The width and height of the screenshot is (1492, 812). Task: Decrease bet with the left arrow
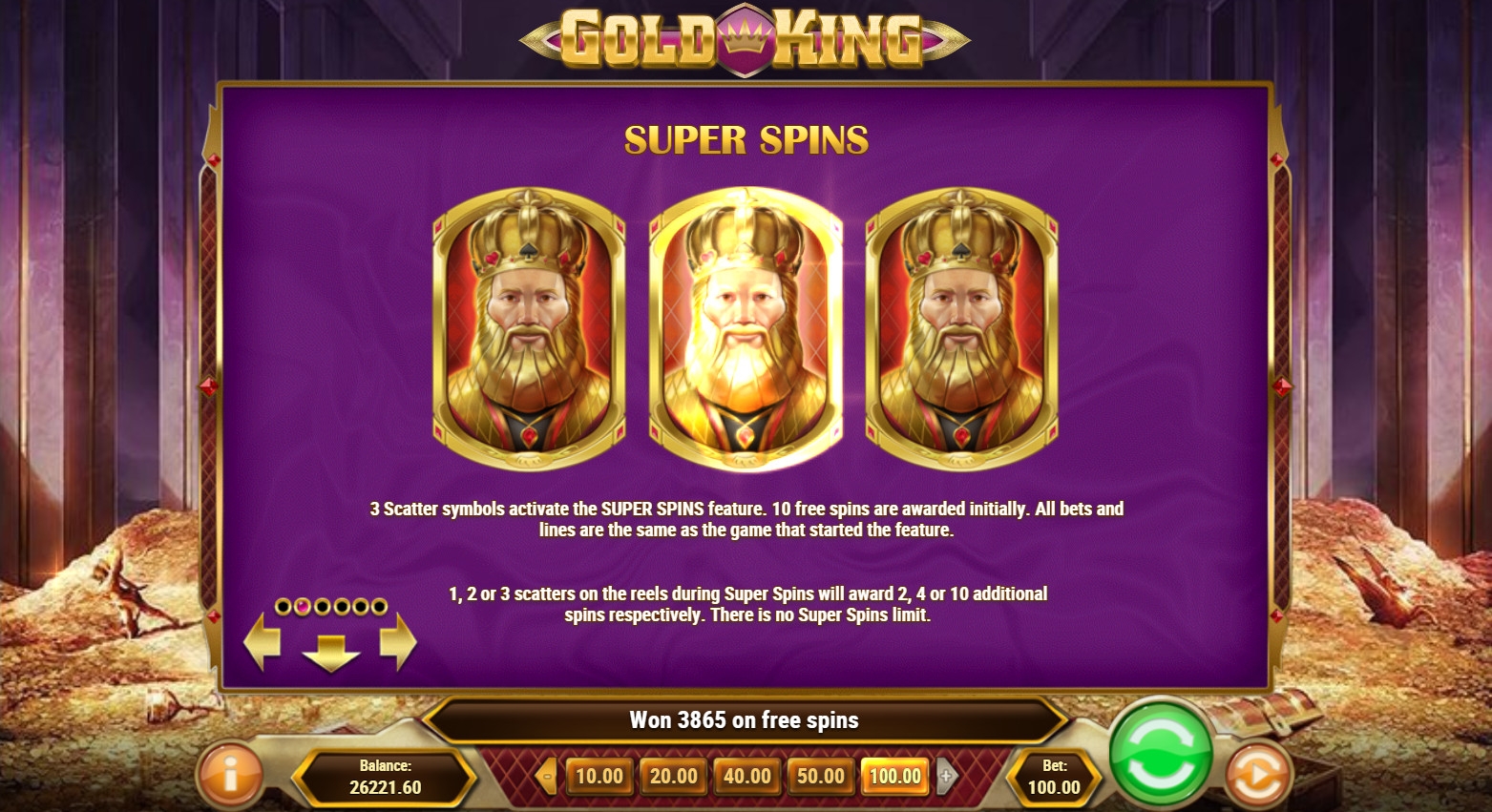point(547,777)
